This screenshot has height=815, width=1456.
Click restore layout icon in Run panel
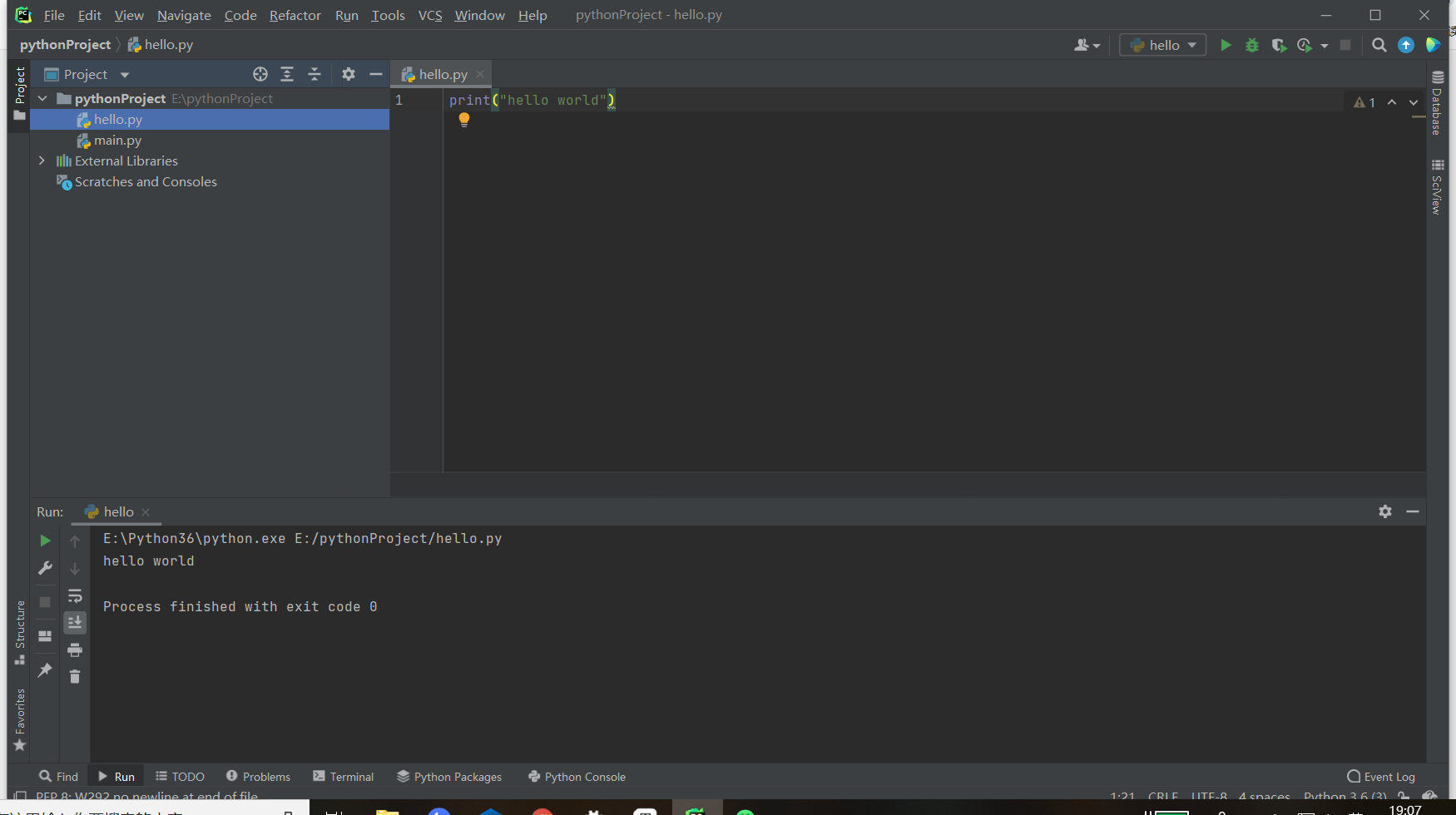point(45,635)
